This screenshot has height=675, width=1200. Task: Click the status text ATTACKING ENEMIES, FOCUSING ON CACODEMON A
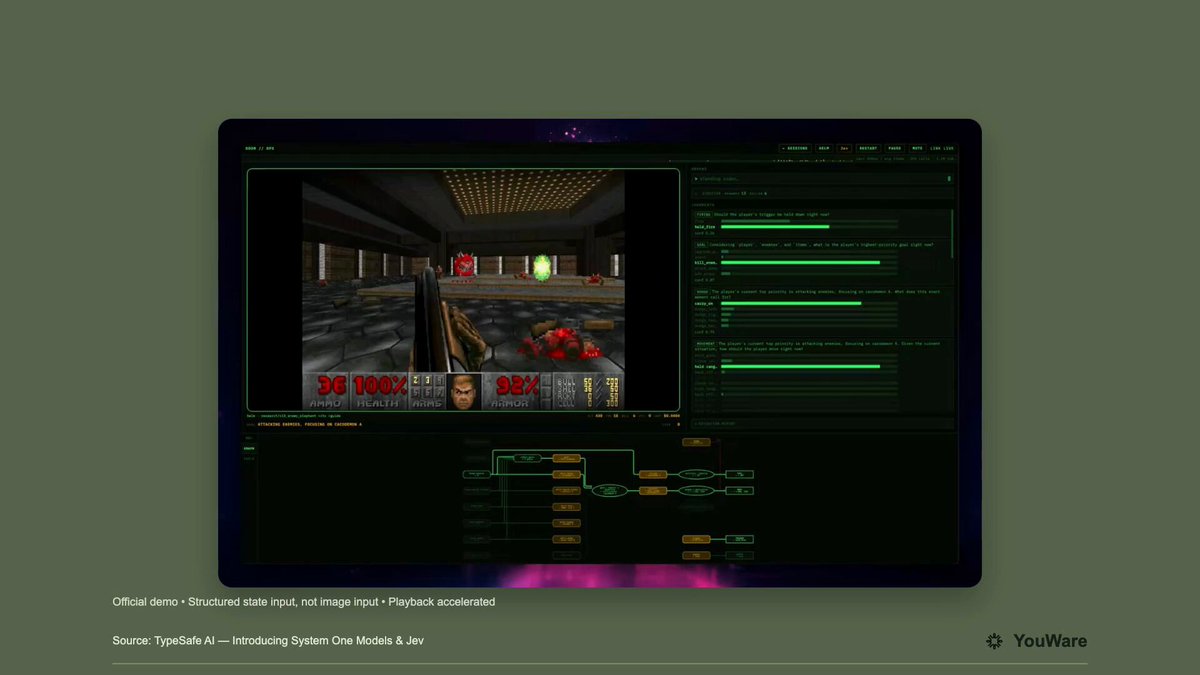(310, 424)
